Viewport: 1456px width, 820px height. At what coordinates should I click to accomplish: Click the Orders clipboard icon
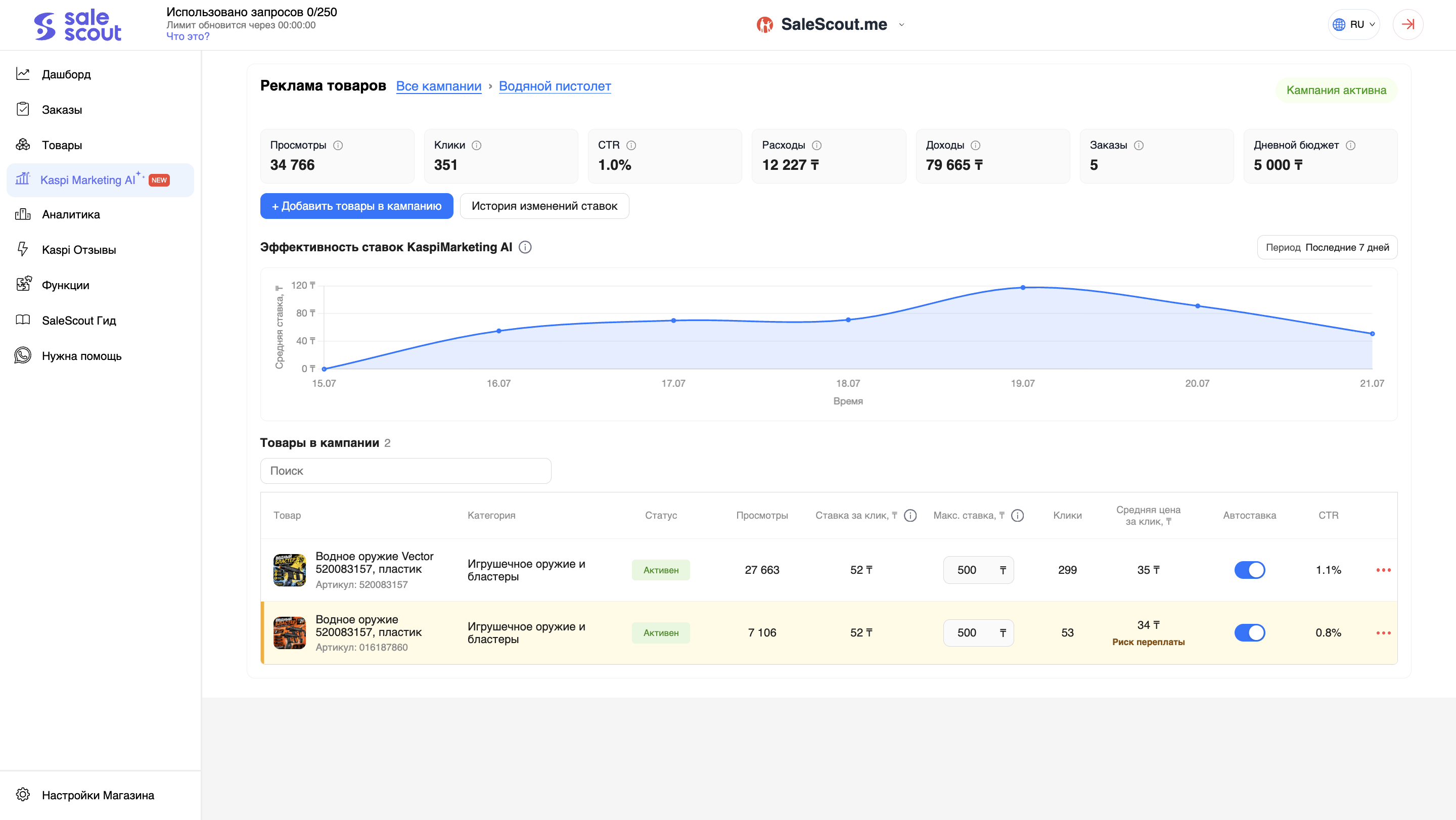(23, 109)
